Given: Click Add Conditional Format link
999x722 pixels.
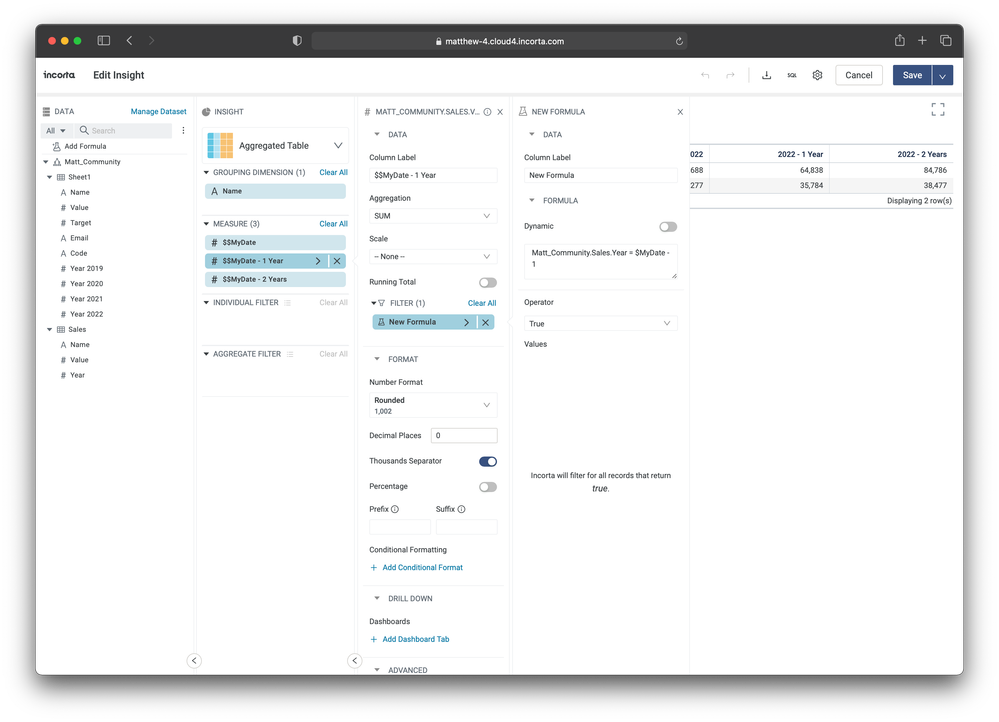Looking at the screenshot, I should (x=422, y=567).
